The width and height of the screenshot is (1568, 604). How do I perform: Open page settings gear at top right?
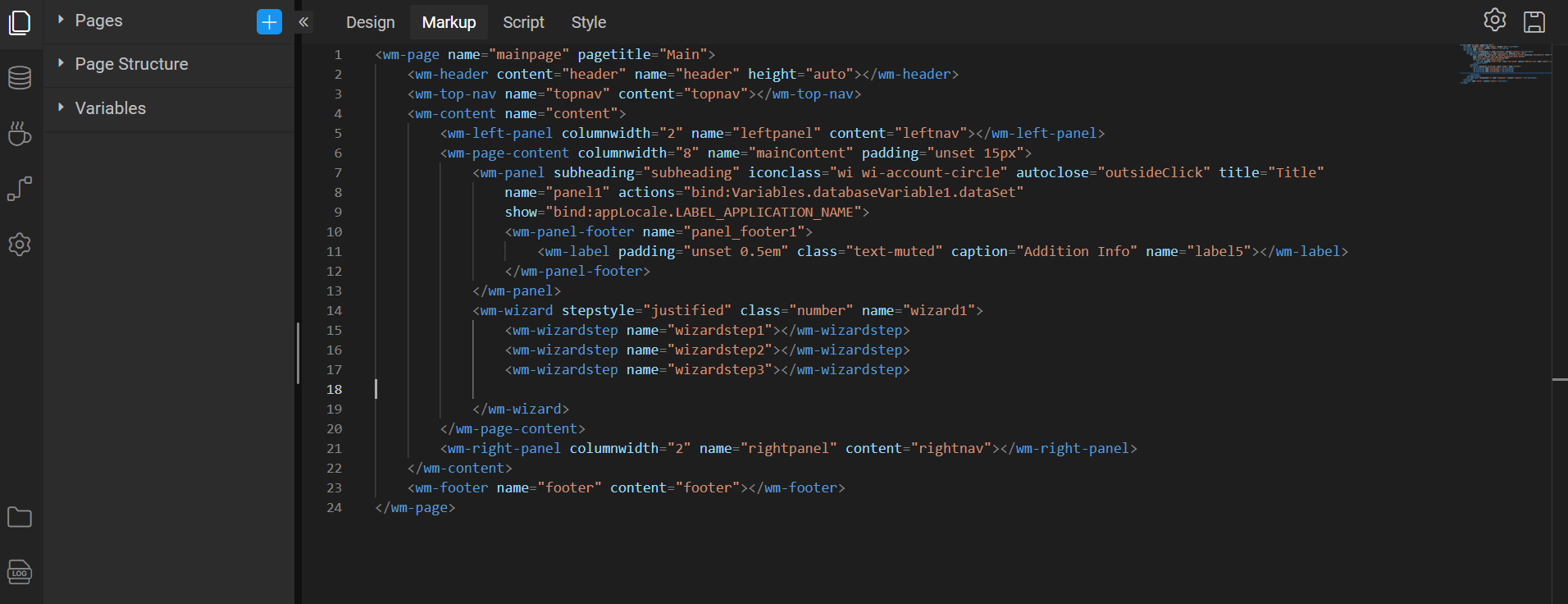click(1494, 21)
